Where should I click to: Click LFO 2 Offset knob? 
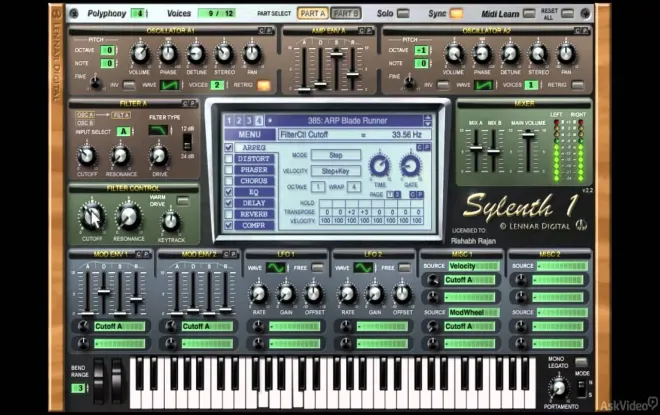coord(402,294)
